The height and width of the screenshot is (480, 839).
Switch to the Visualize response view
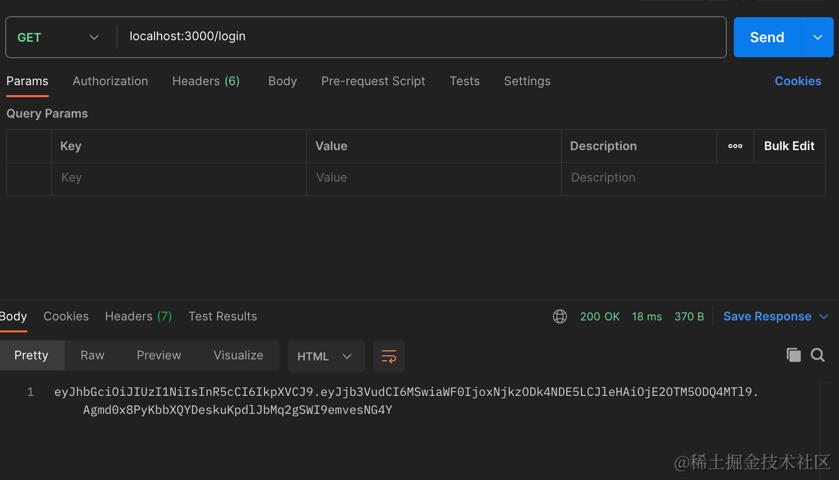pyautogui.click(x=238, y=355)
